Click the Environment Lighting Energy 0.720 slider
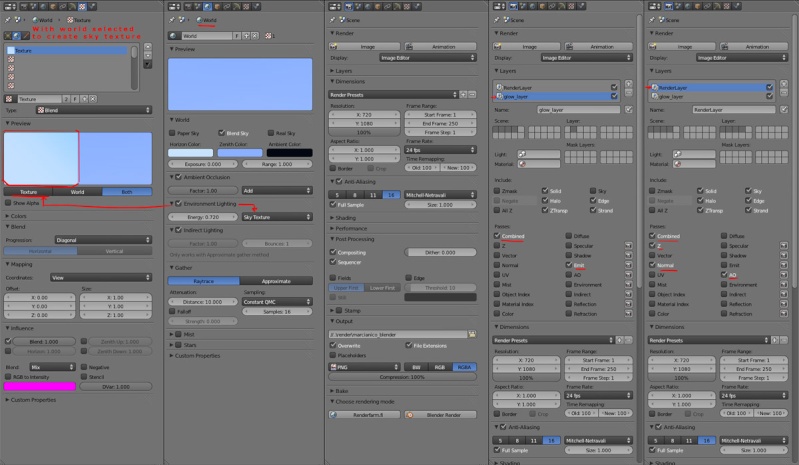 (x=203, y=217)
